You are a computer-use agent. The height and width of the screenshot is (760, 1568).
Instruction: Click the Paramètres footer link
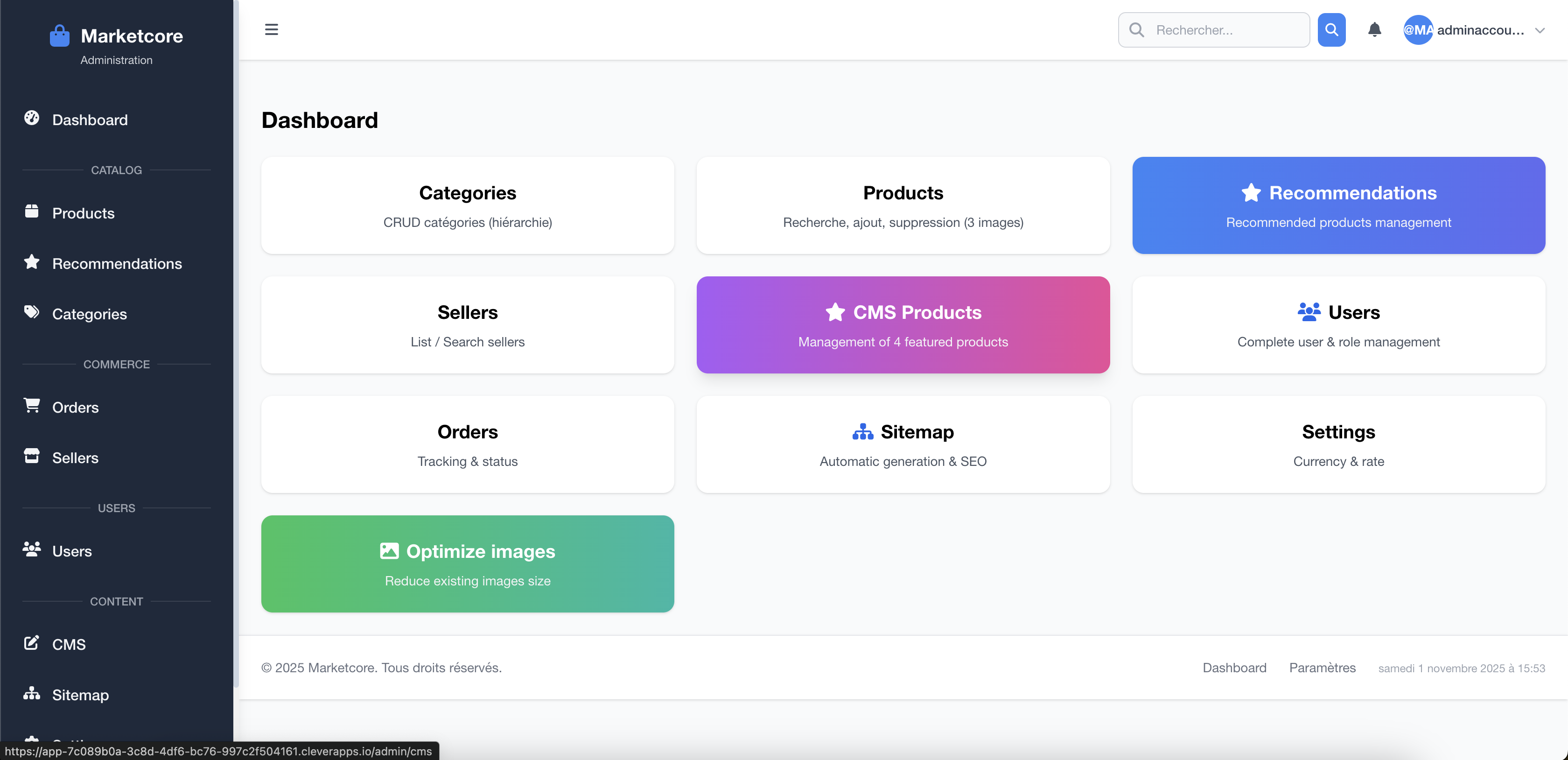1322,668
